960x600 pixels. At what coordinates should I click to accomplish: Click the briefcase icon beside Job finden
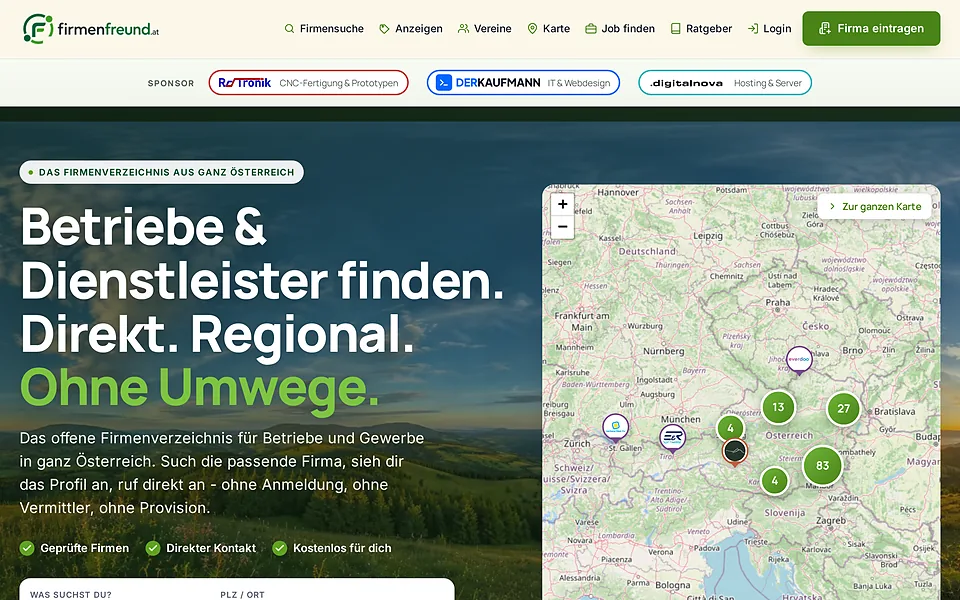pyautogui.click(x=591, y=29)
